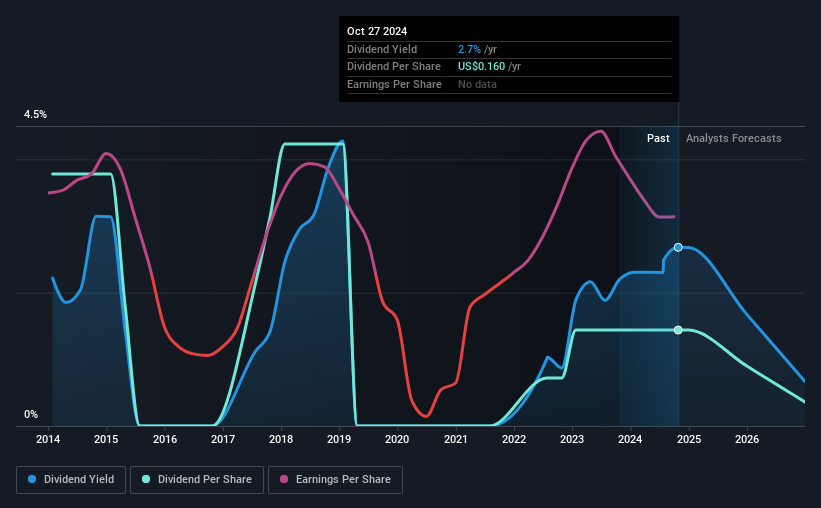Click the 4.5% y-axis label

click(36, 114)
